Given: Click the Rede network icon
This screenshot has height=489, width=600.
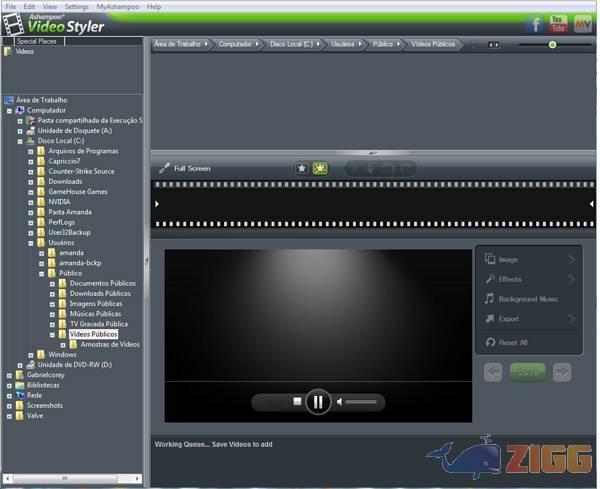Looking at the screenshot, I should click(x=20, y=395).
